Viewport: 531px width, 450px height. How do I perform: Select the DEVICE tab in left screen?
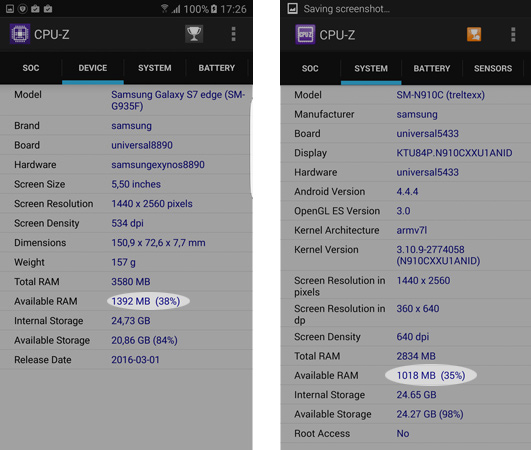pyautogui.click(x=93, y=68)
